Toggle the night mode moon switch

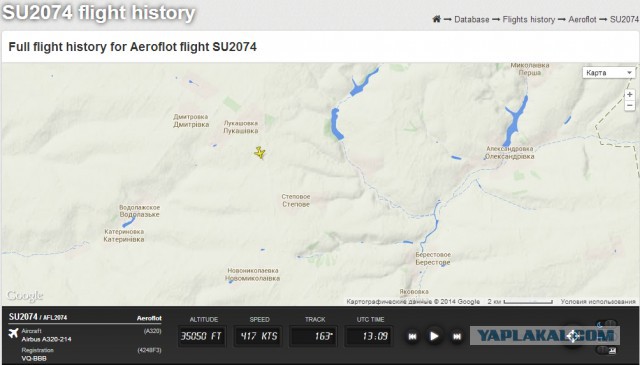point(606,324)
